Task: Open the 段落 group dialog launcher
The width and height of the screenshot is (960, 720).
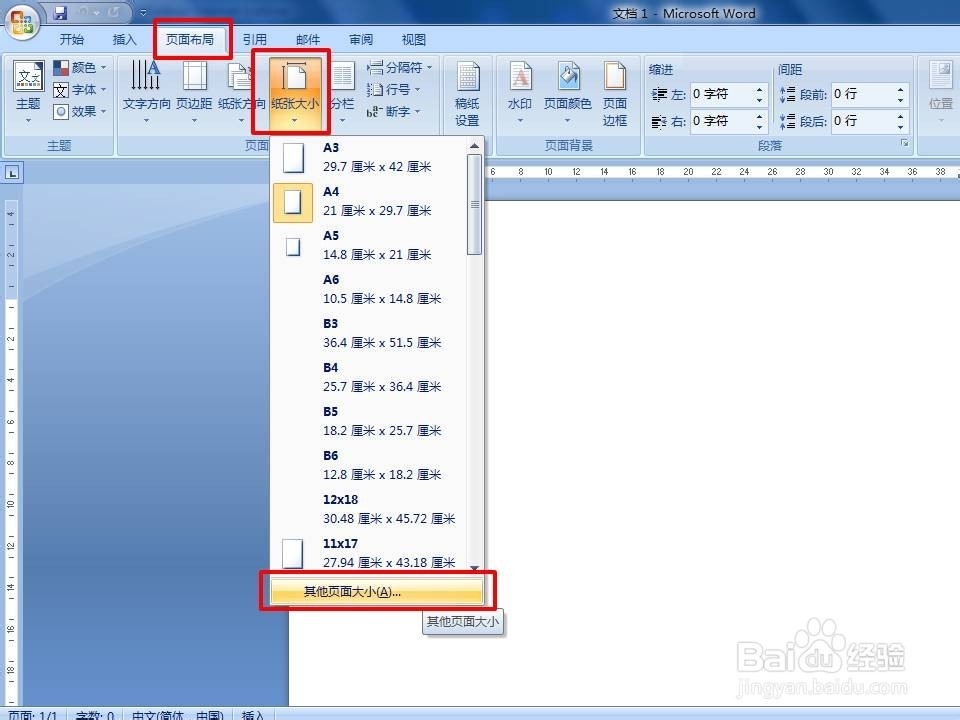Action: tap(906, 143)
